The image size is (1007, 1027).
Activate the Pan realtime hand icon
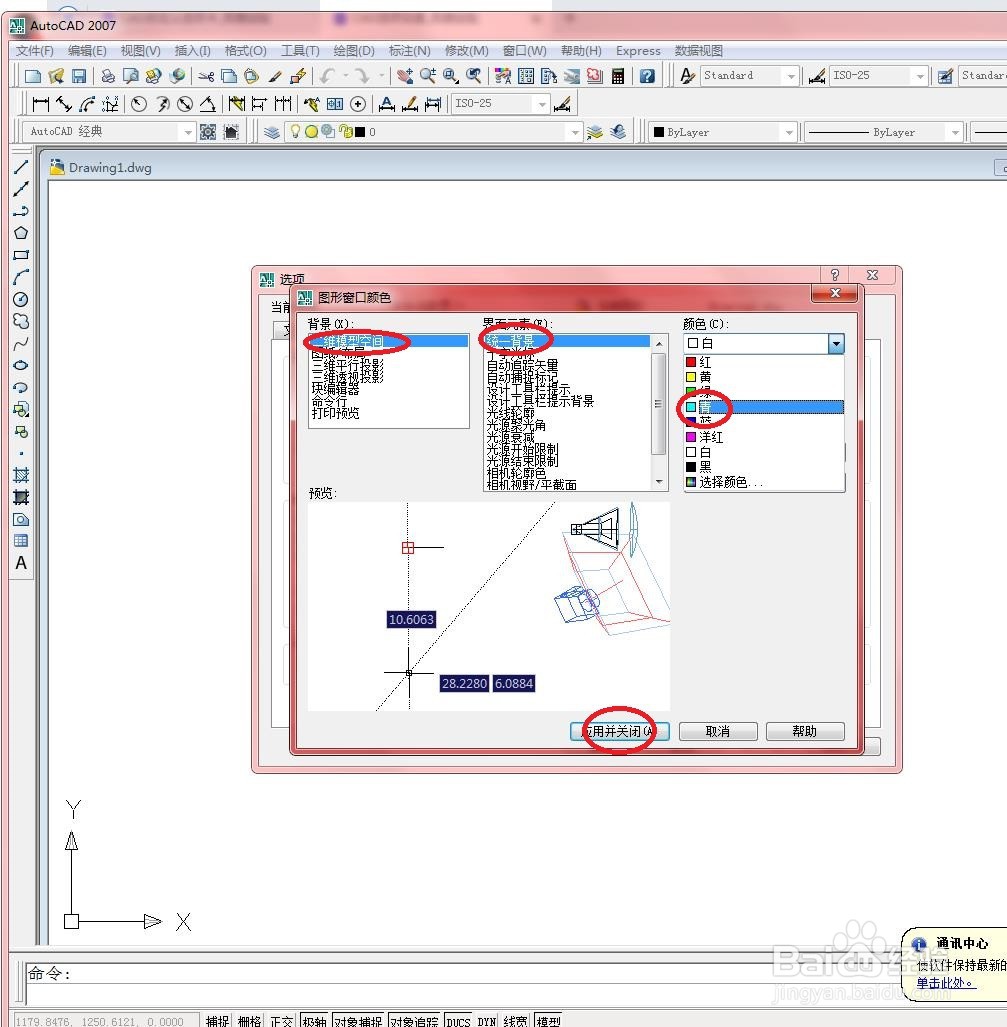pos(405,76)
